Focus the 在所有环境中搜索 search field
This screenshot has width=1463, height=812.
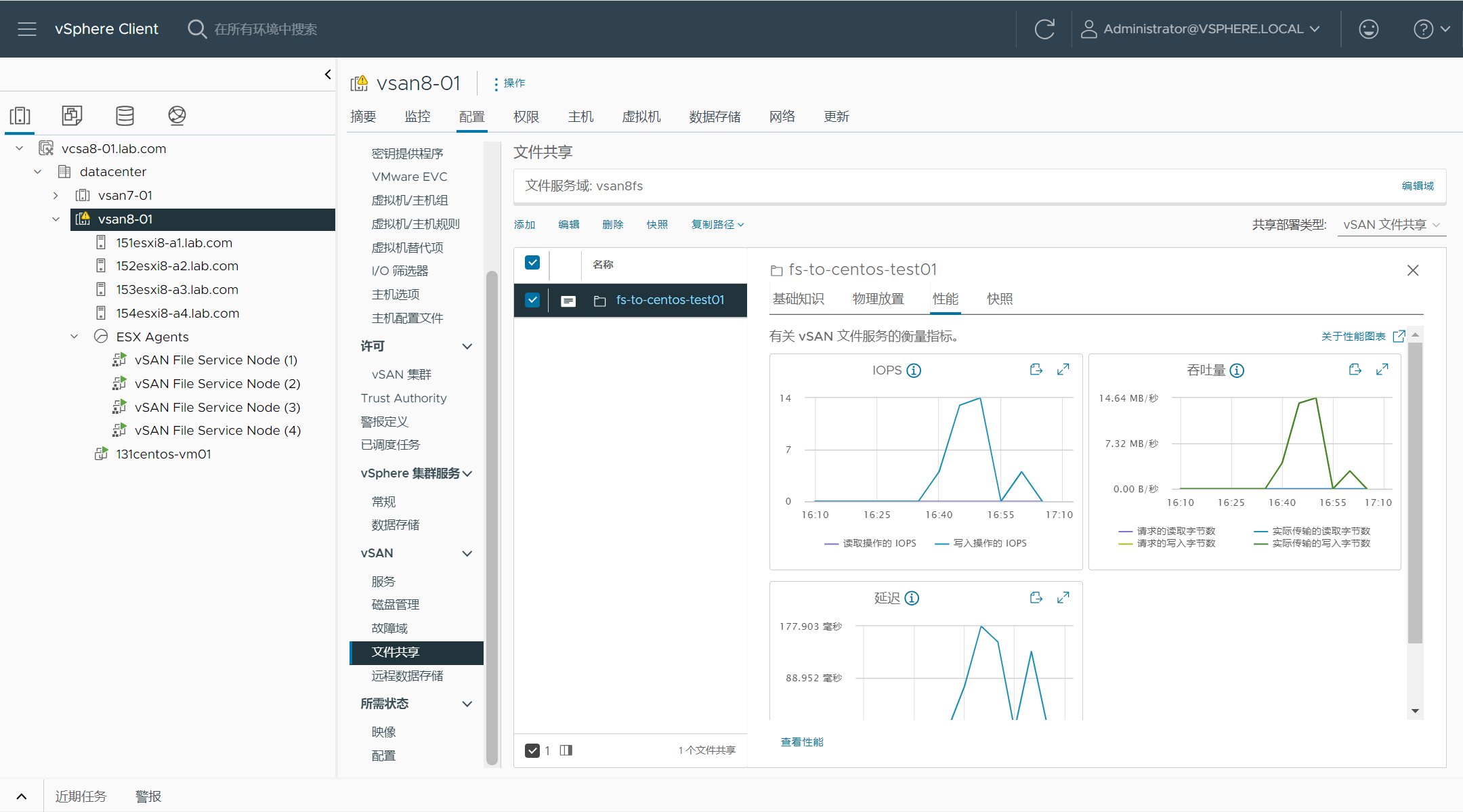click(266, 29)
